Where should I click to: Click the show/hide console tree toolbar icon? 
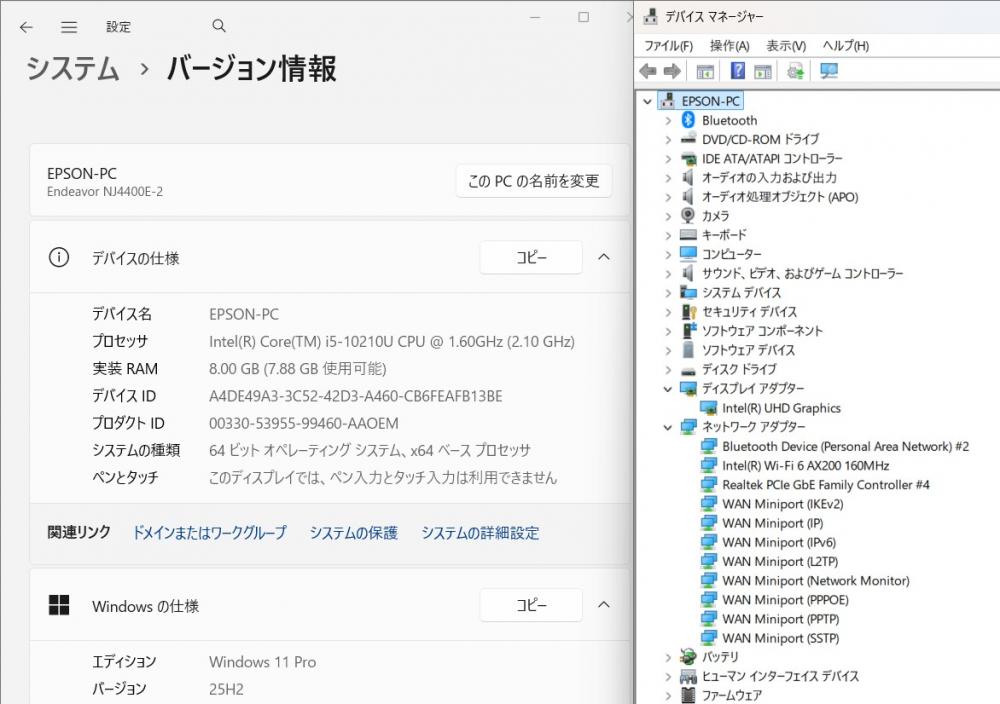point(705,71)
